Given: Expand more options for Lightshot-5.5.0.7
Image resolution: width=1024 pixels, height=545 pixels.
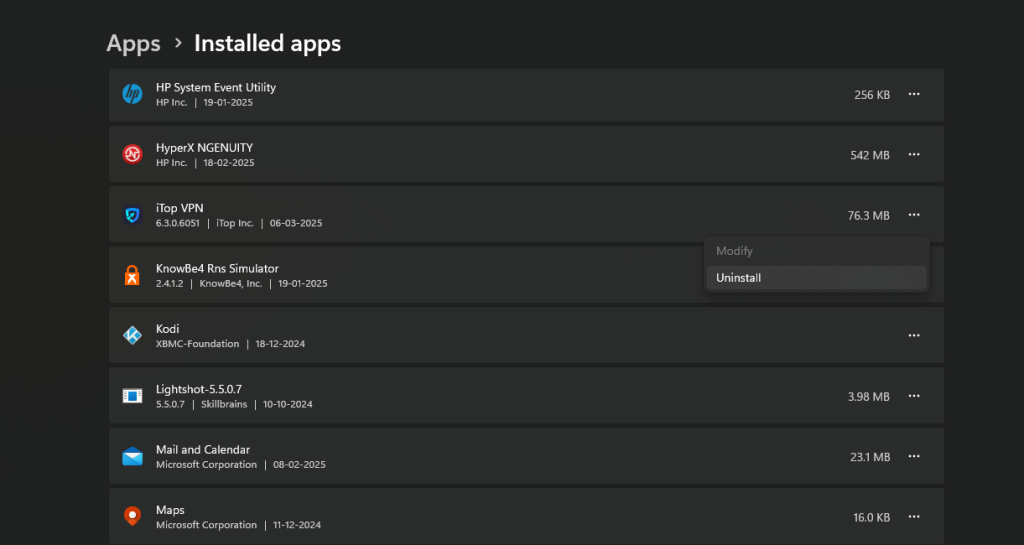Looking at the screenshot, I should (913, 396).
